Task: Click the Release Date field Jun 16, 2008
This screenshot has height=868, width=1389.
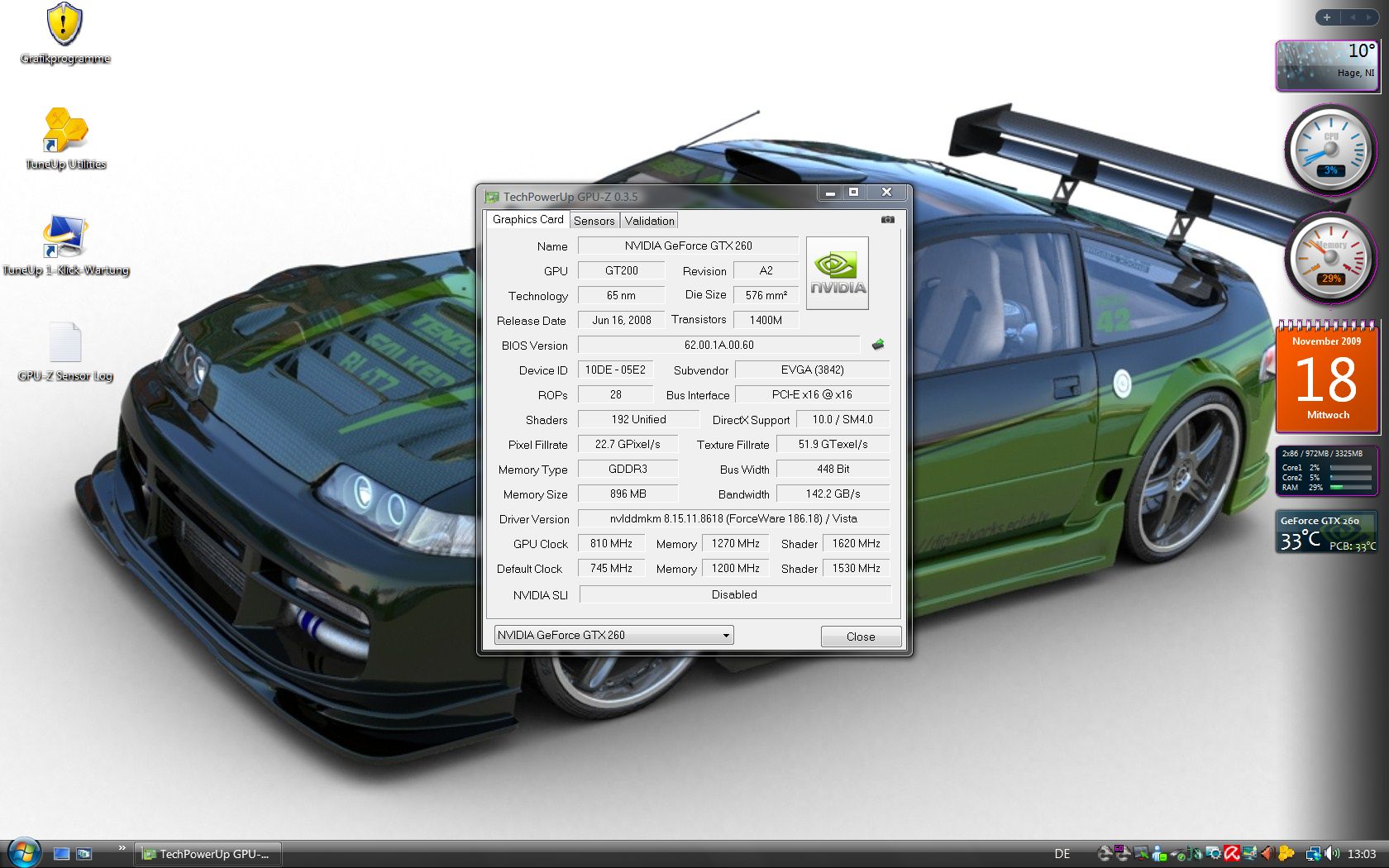Action: (621, 320)
